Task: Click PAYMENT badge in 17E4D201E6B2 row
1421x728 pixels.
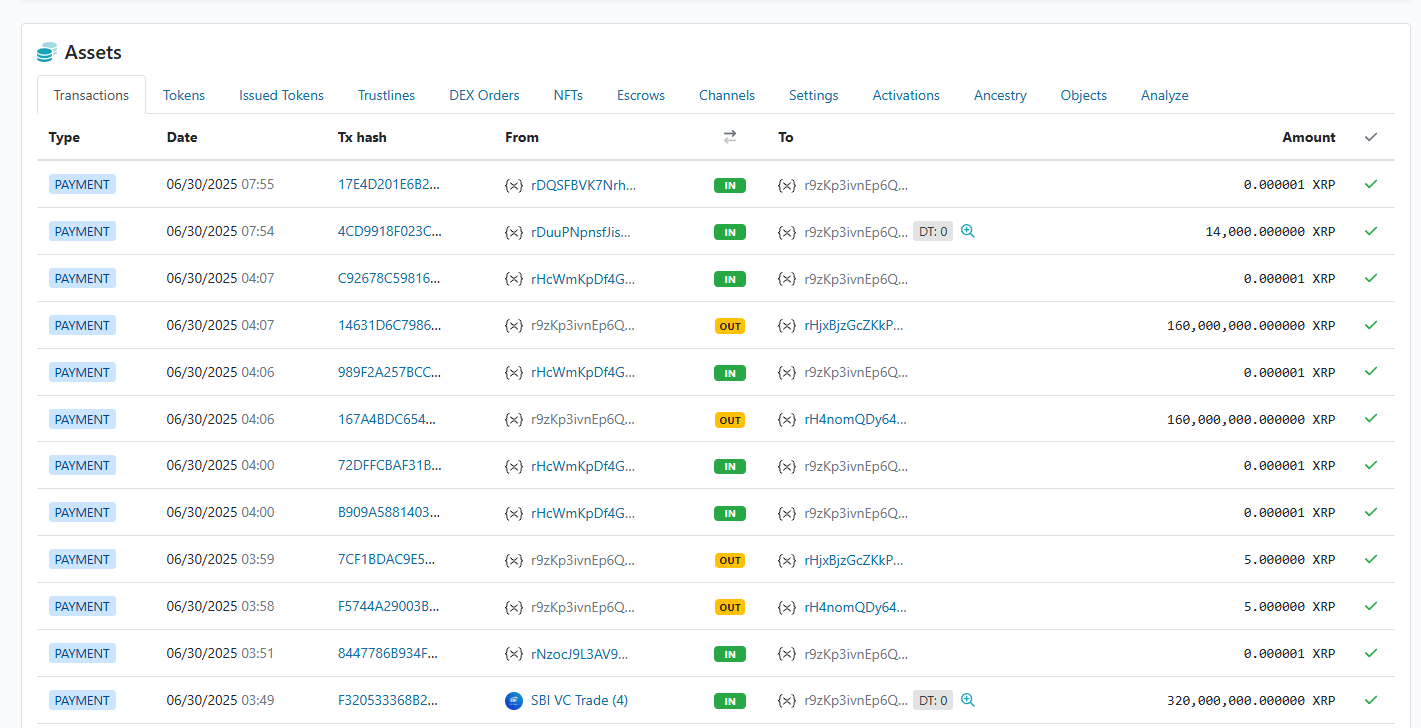Action: (82, 184)
